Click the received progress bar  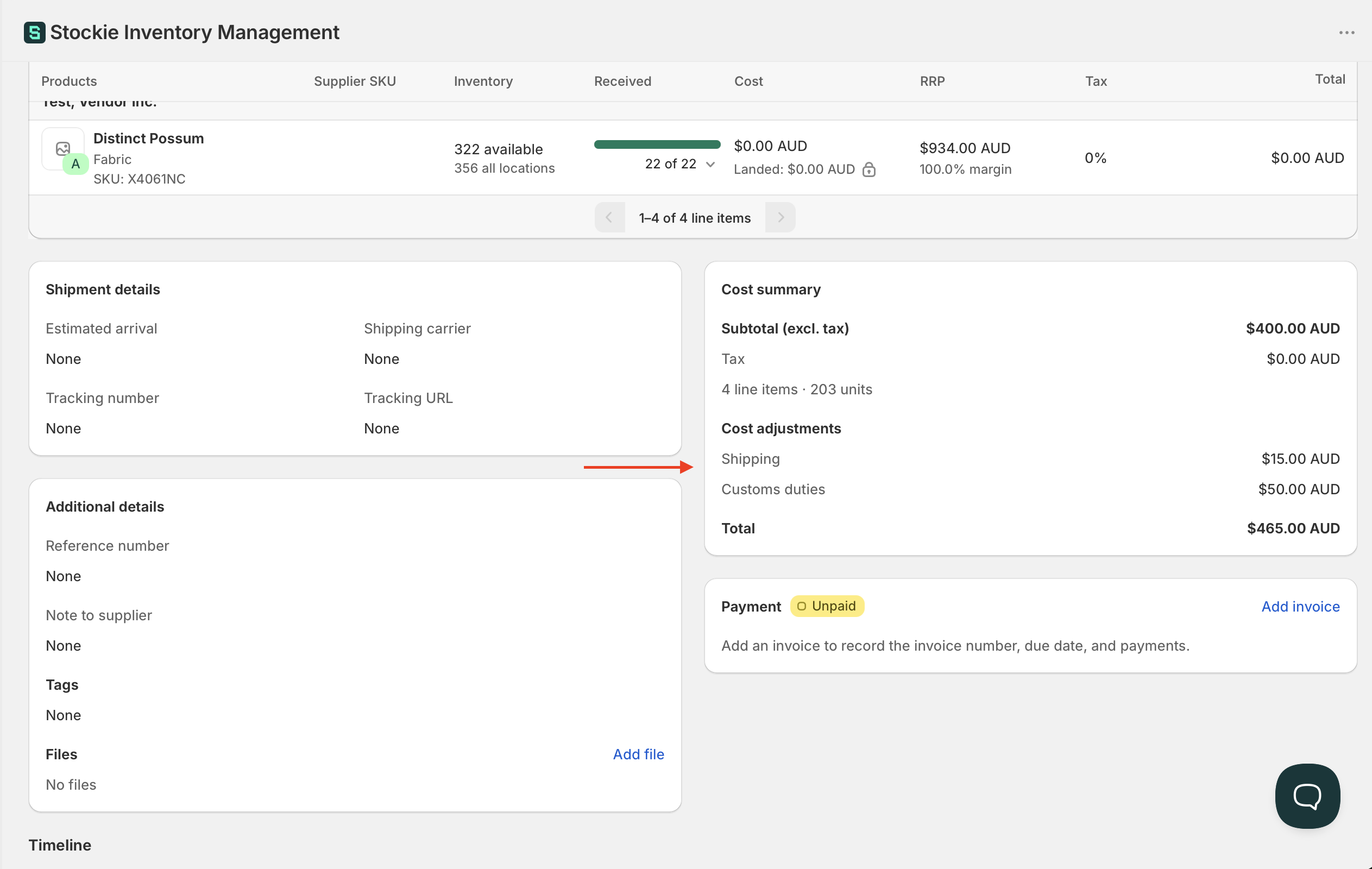[657, 144]
